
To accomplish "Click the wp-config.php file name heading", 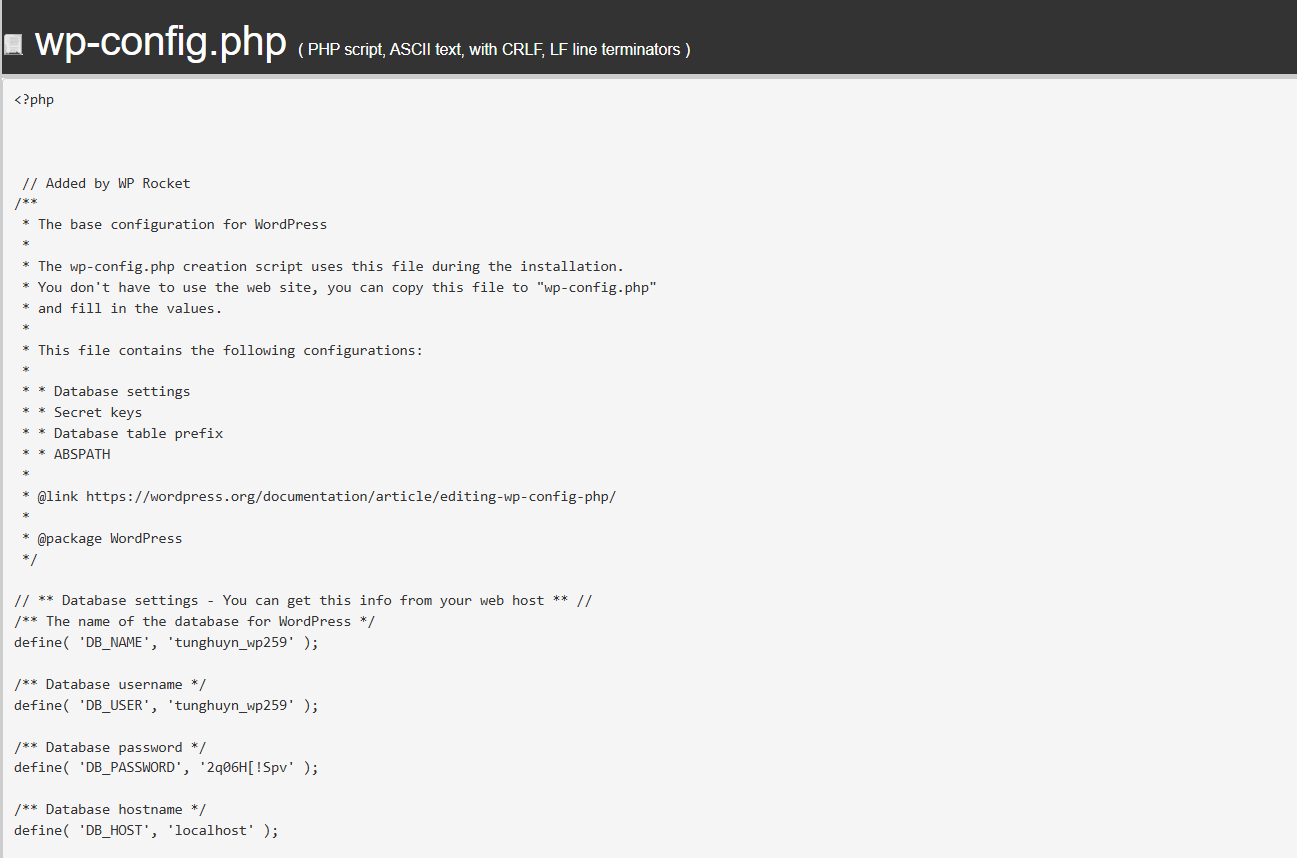I will [161, 43].
